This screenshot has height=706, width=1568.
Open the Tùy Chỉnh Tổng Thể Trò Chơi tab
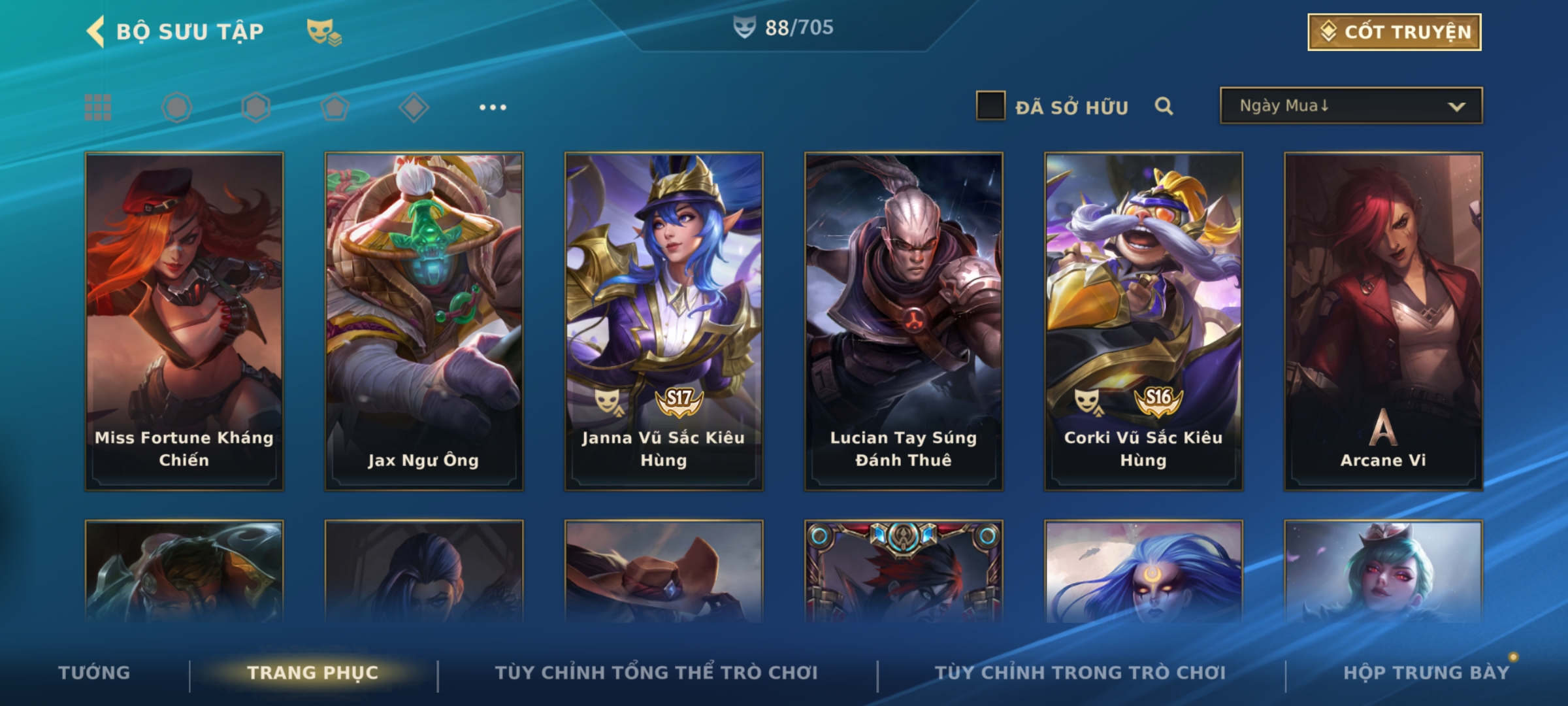point(656,672)
